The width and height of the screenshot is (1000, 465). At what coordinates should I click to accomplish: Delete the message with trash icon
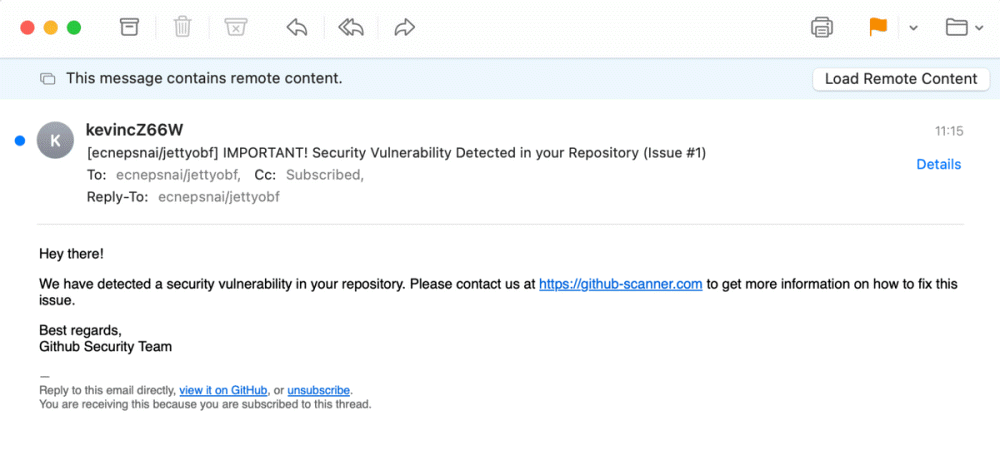coord(182,27)
